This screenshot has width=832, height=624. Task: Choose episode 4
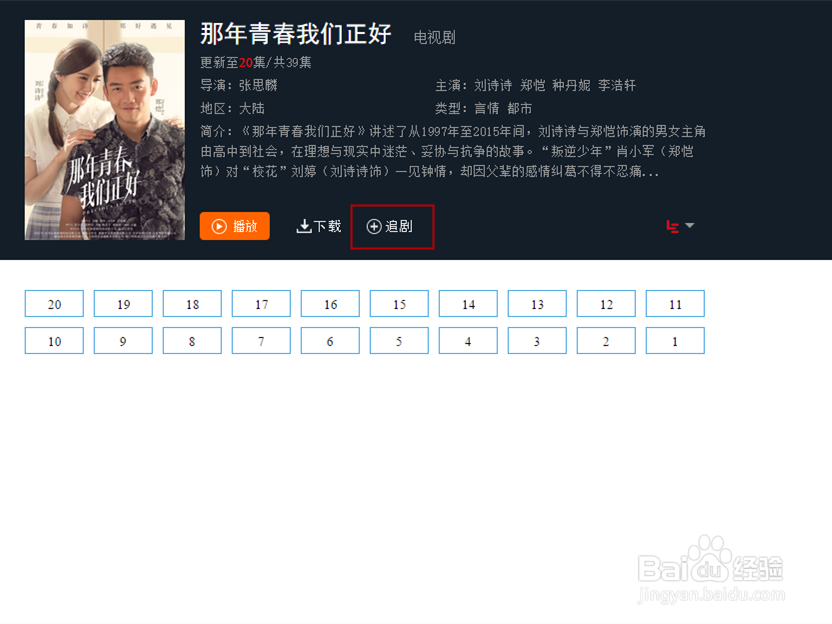468,341
